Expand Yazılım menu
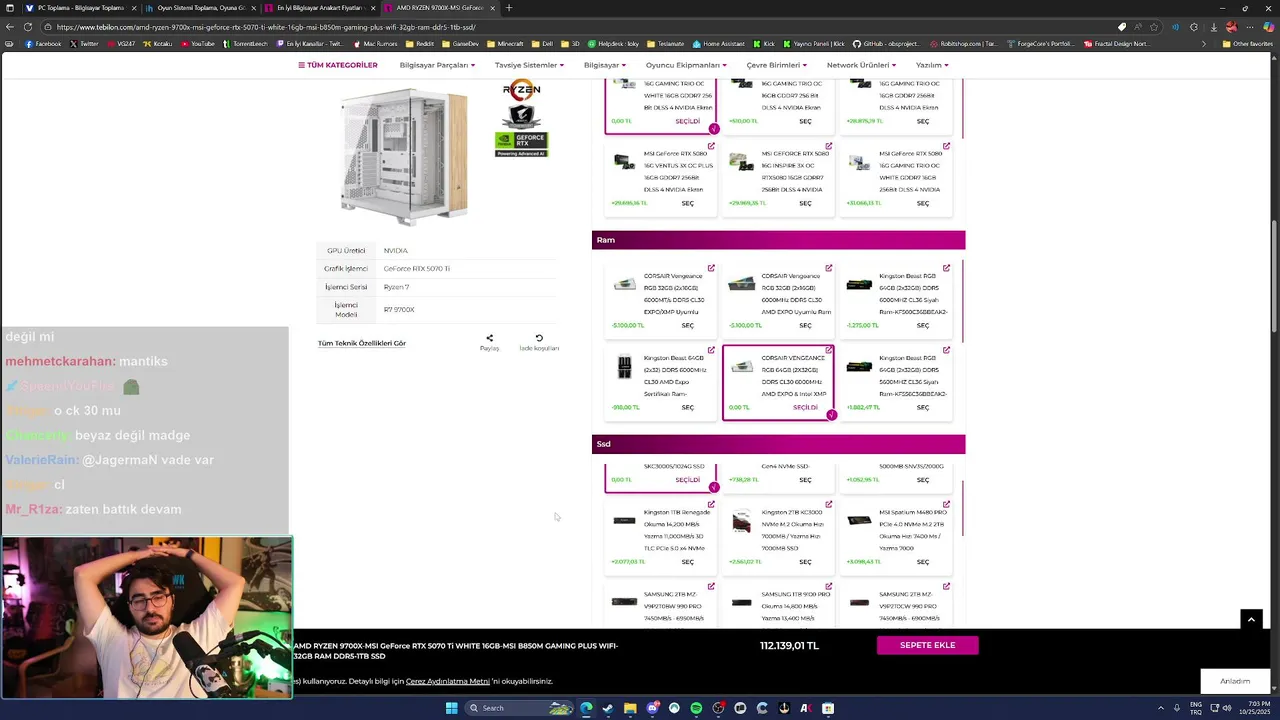 pos(932,65)
